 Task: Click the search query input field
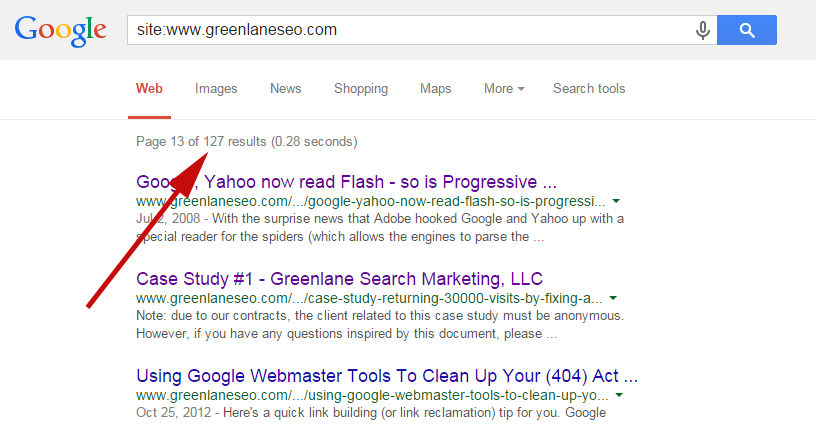[410, 30]
